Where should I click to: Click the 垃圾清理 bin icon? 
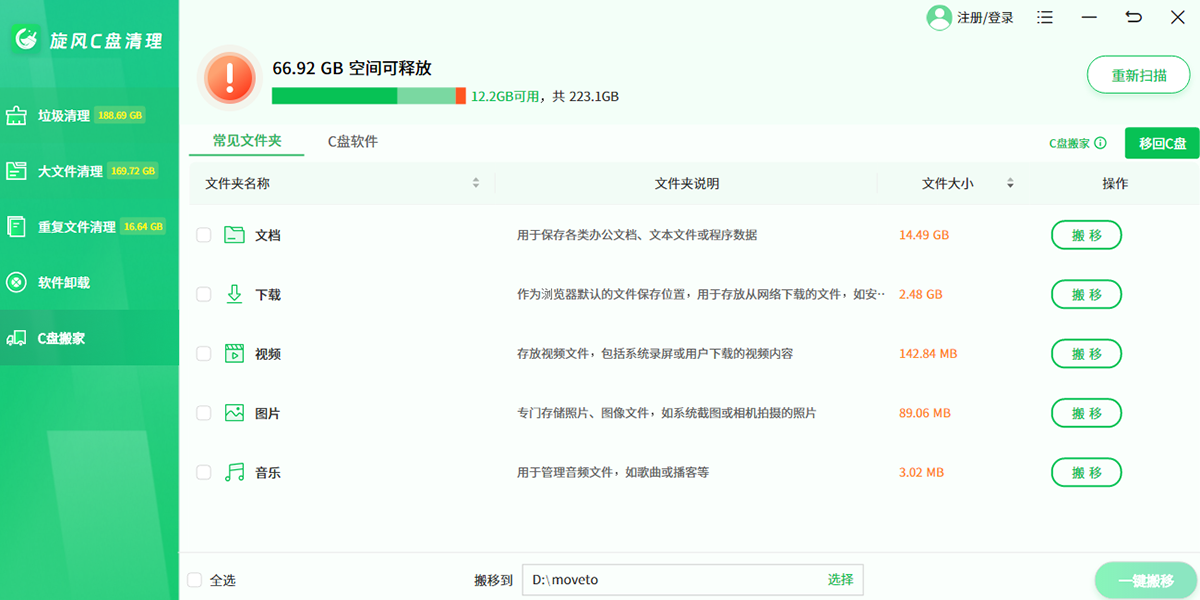(x=16, y=116)
